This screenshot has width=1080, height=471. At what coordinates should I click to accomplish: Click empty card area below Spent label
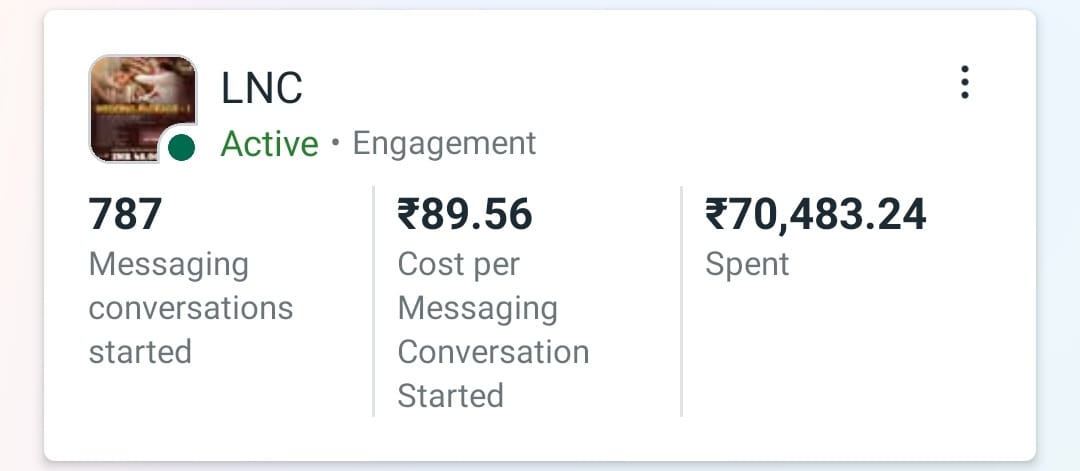850,360
